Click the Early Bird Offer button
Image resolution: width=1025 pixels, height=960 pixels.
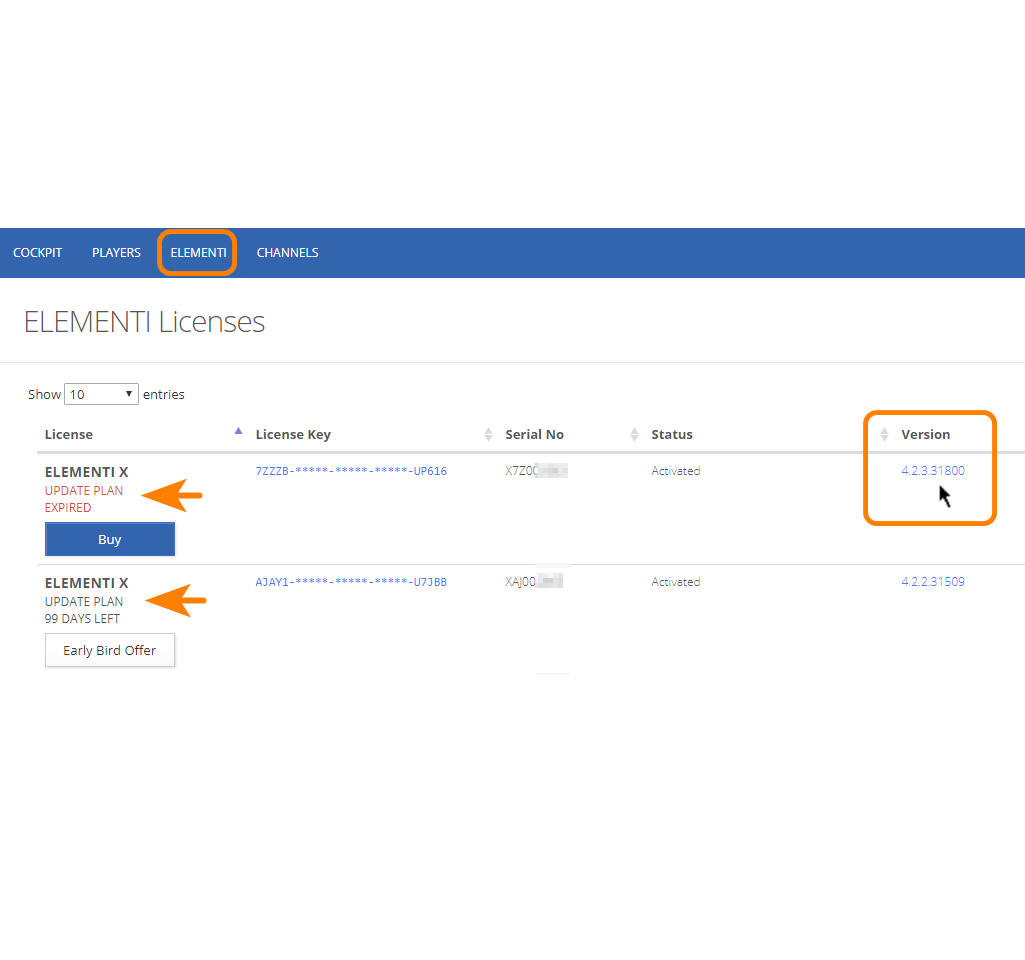(x=110, y=650)
